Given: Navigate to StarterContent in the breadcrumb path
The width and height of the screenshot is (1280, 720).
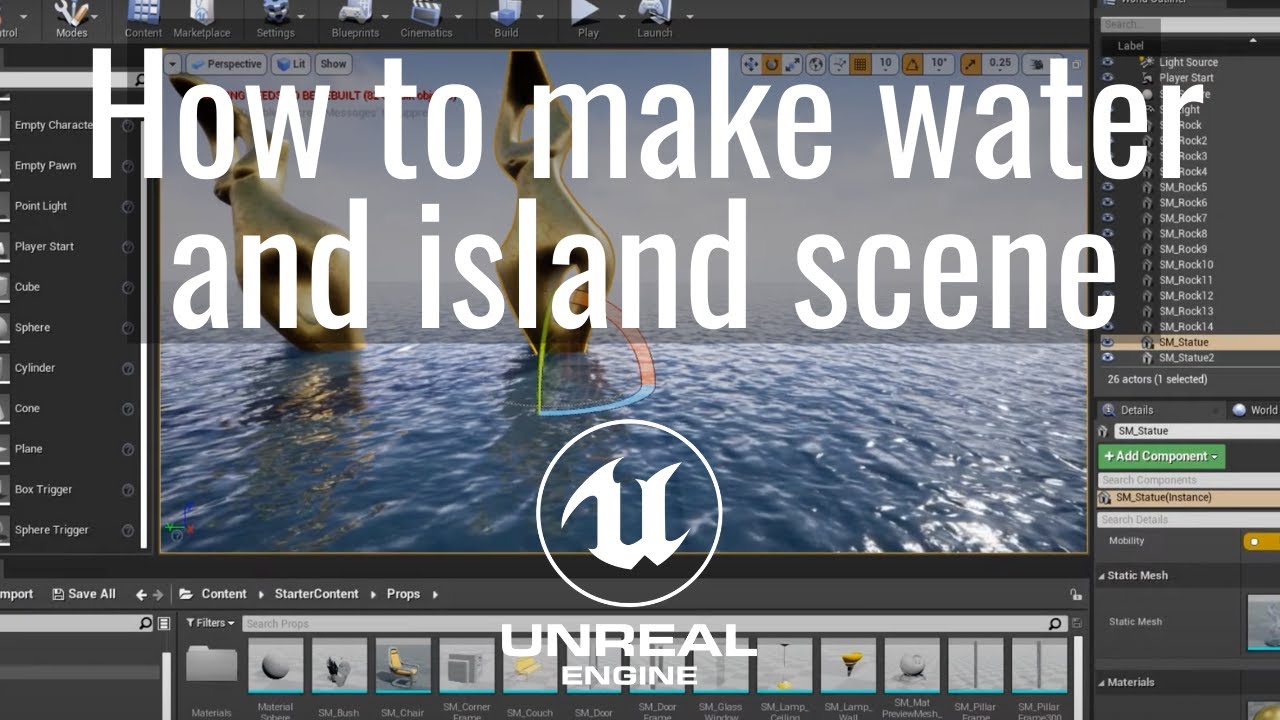Looking at the screenshot, I should pyautogui.click(x=316, y=594).
